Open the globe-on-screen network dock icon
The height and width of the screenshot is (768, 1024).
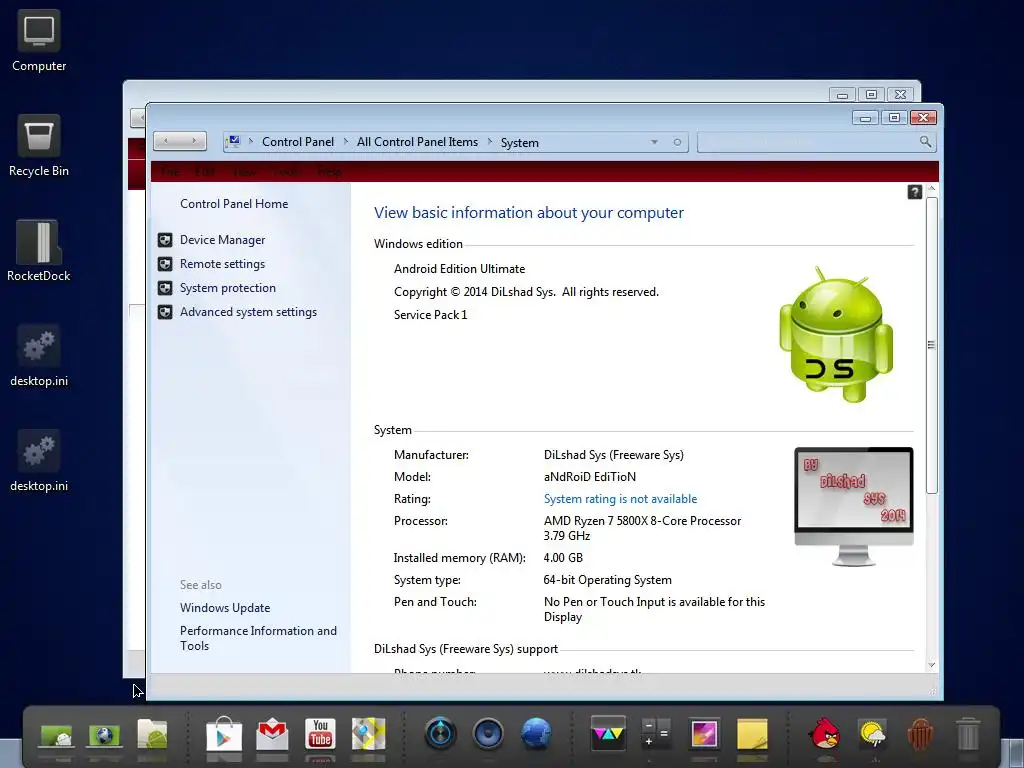104,735
